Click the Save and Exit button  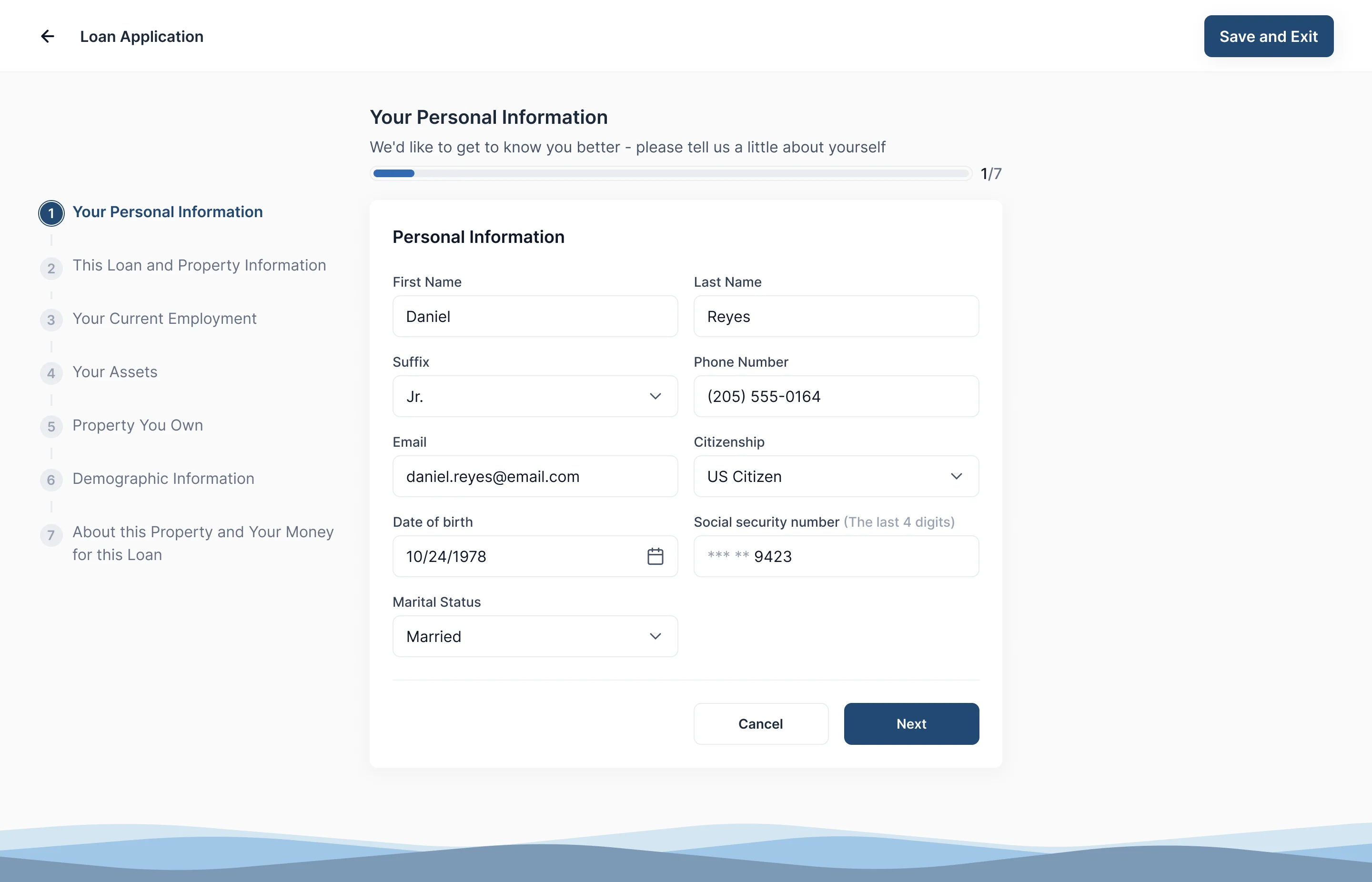tap(1268, 36)
